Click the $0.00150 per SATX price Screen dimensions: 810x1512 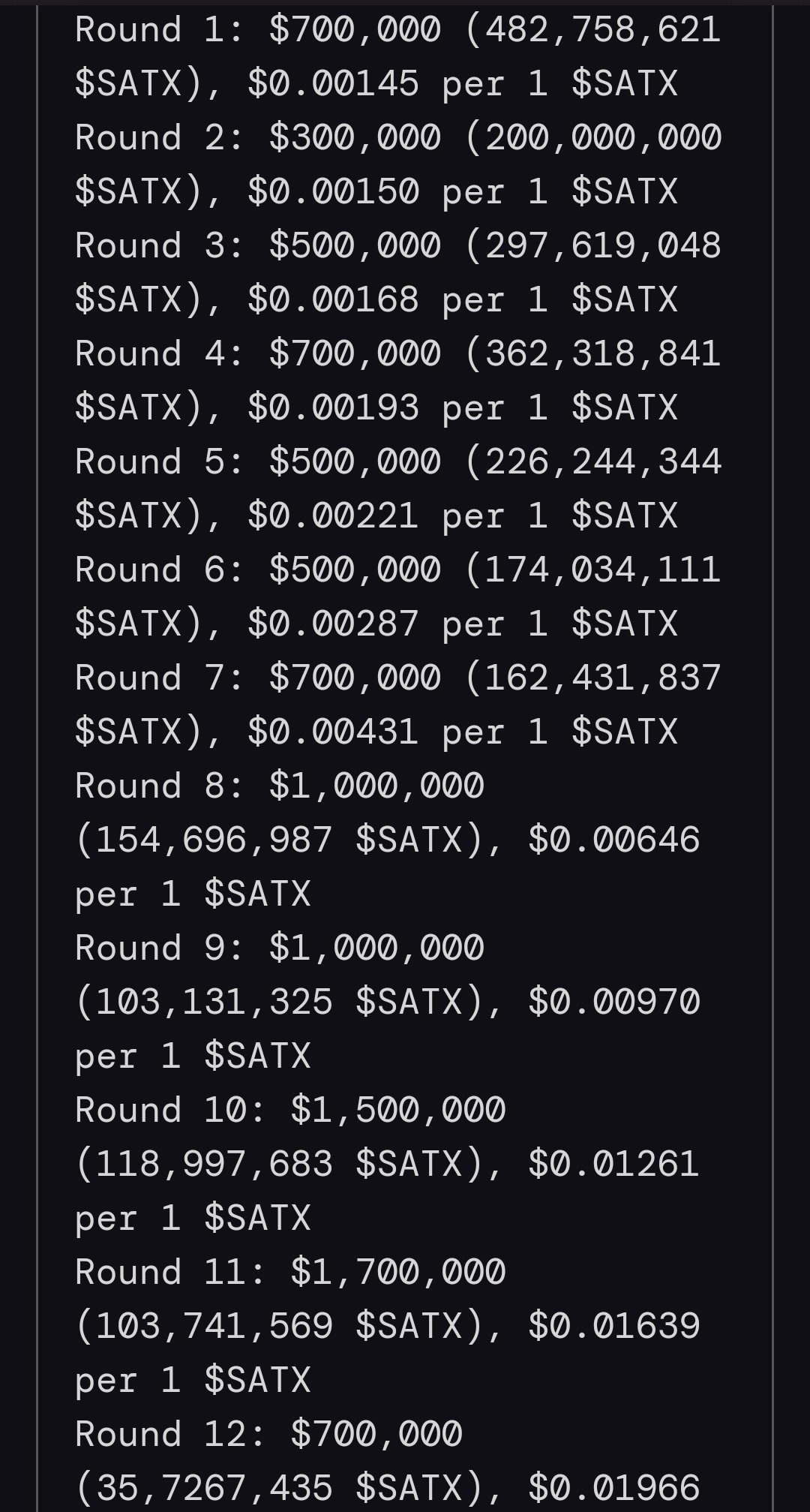pyautogui.click(x=332, y=192)
